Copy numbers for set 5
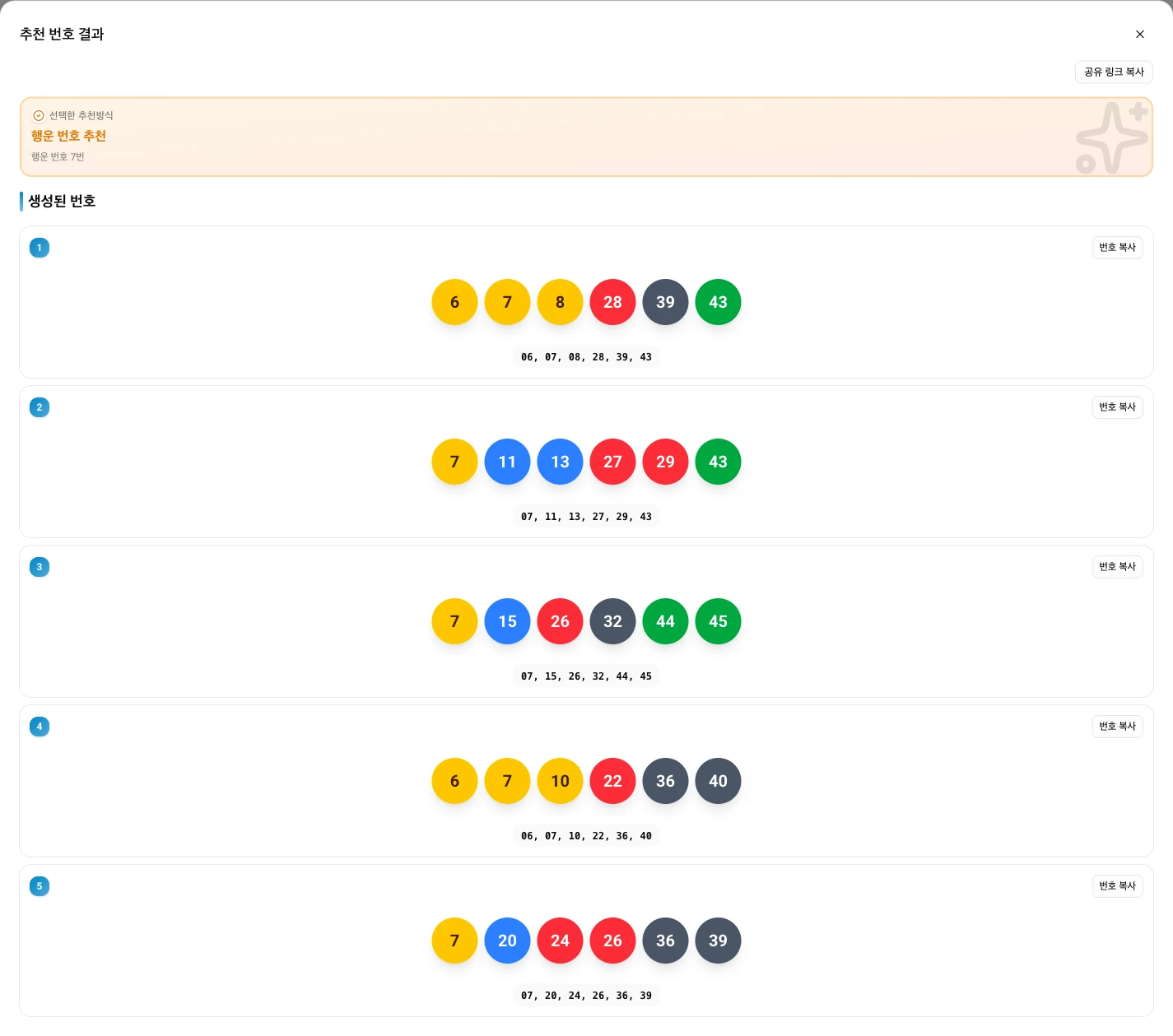The image size is (1173, 1036). tap(1117, 886)
